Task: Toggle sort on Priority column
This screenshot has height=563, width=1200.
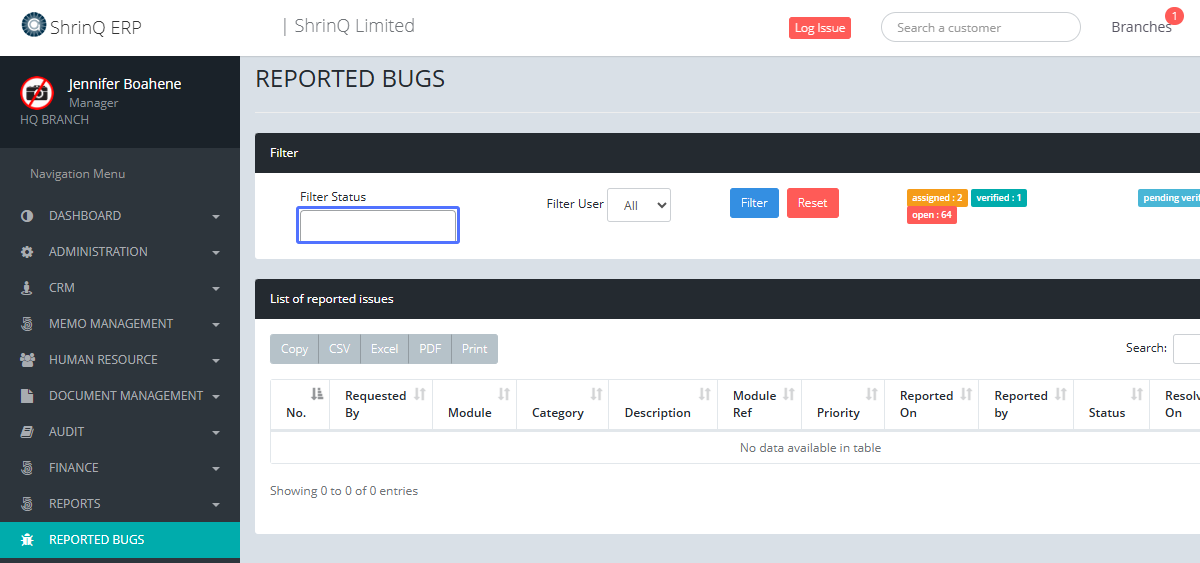Action: coord(871,394)
